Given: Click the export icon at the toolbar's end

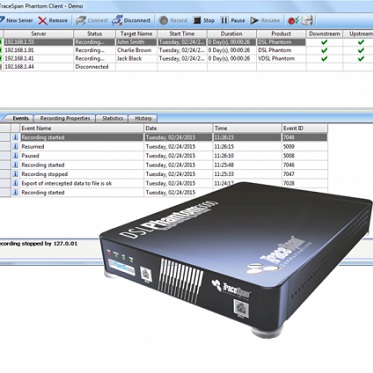Looking at the screenshot, I should [x=307, y=21].
